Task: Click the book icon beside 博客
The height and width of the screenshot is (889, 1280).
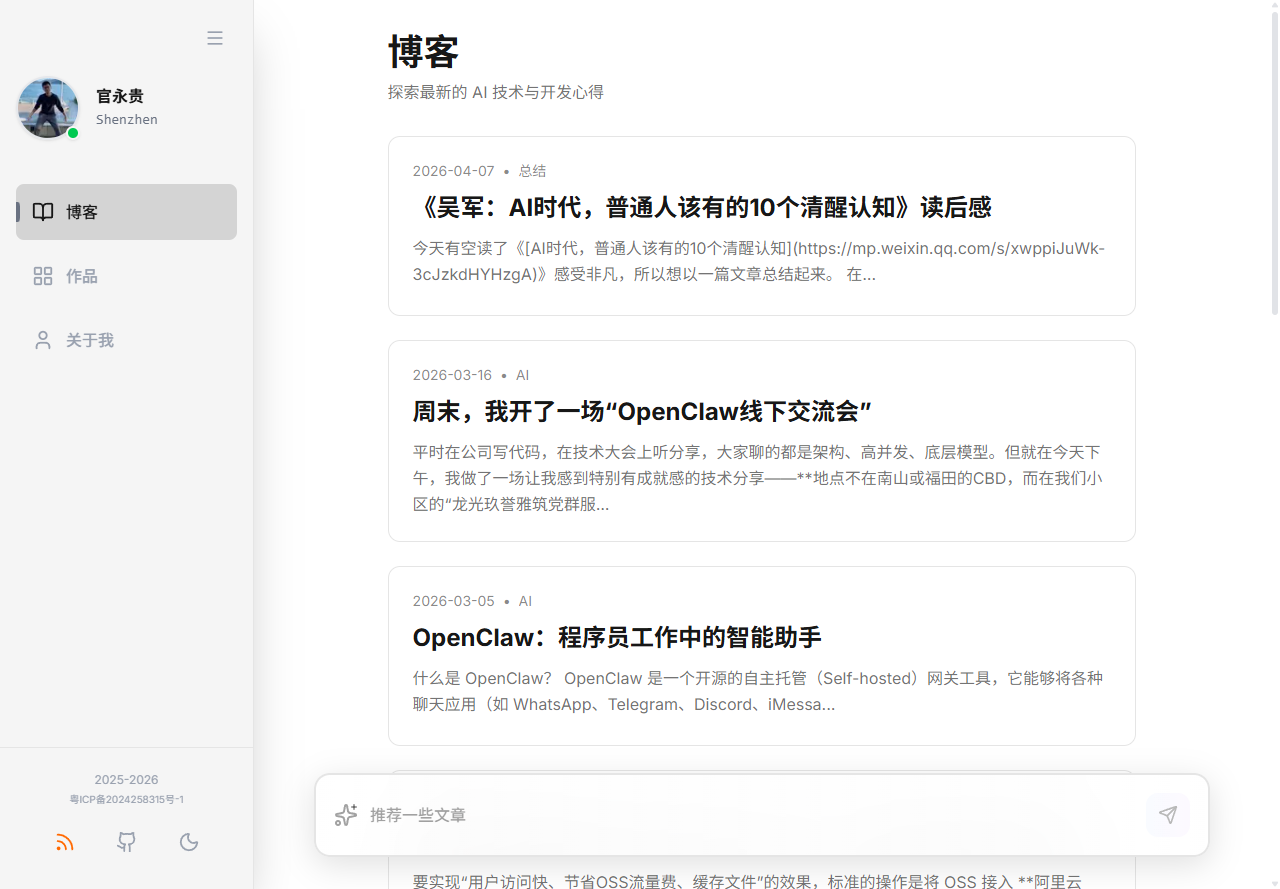Action: 43,212
